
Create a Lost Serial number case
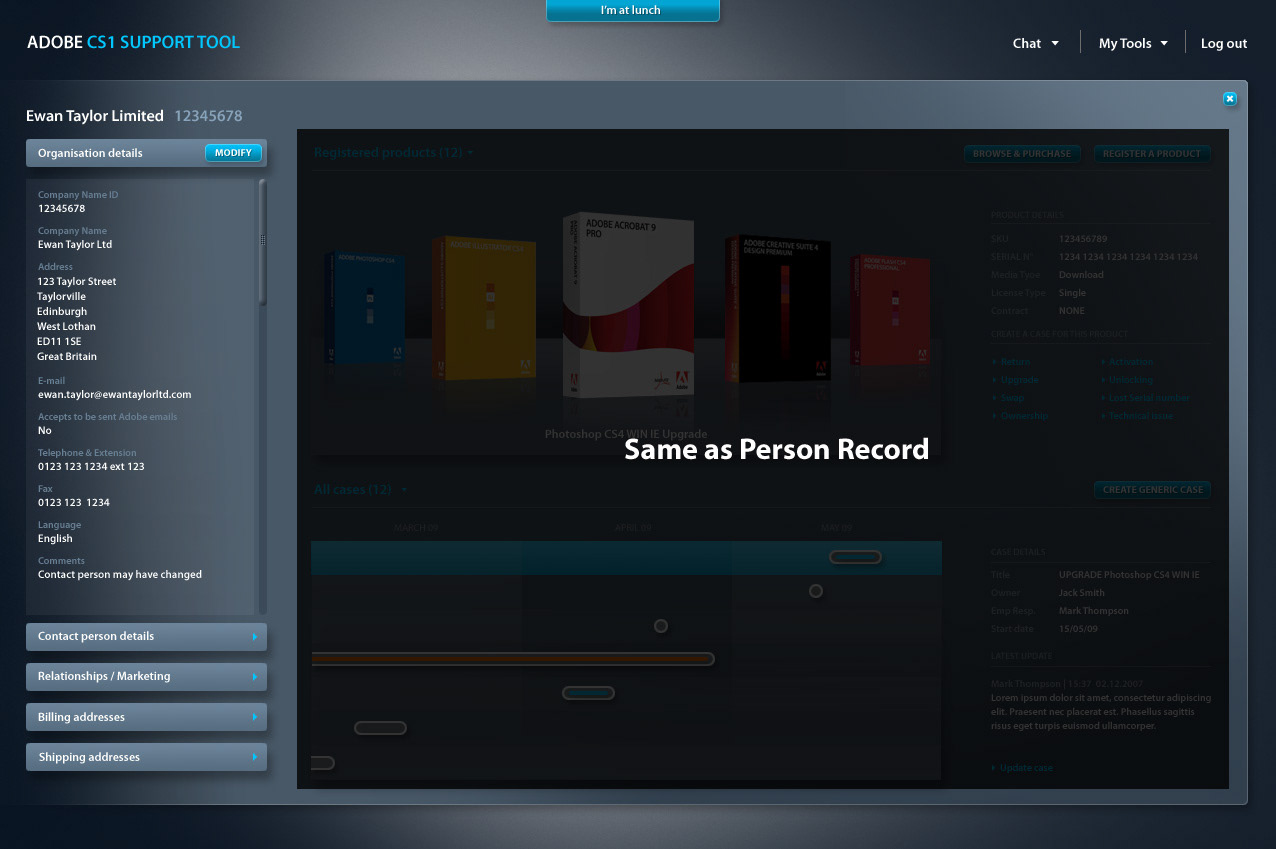[x=1147, y=398]
